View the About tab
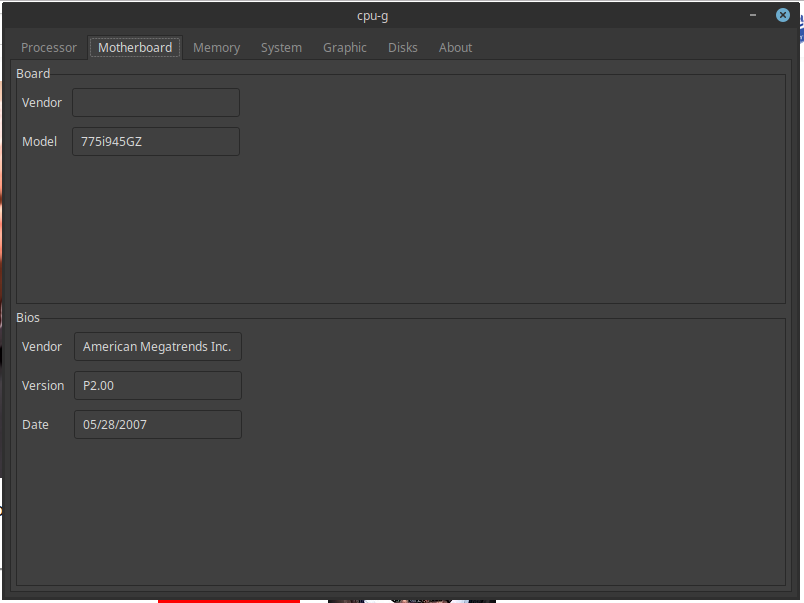The height and width of the screenshot is (603, 804). pyautogui.click(x=455, y=48)
